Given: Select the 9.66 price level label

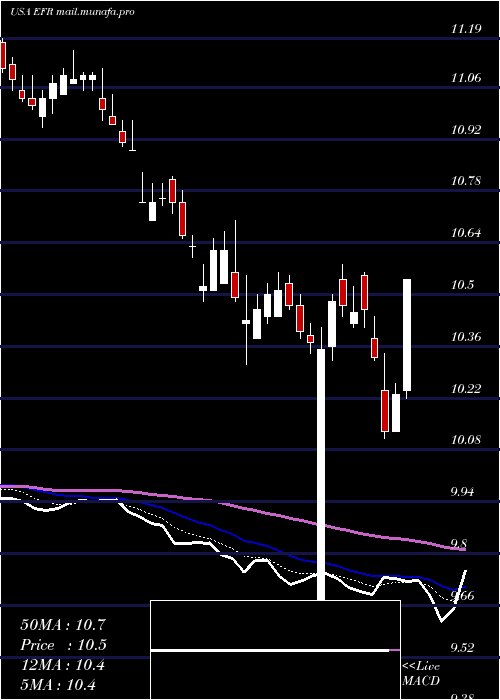Looking at the screenshot, I should [463, 596].
